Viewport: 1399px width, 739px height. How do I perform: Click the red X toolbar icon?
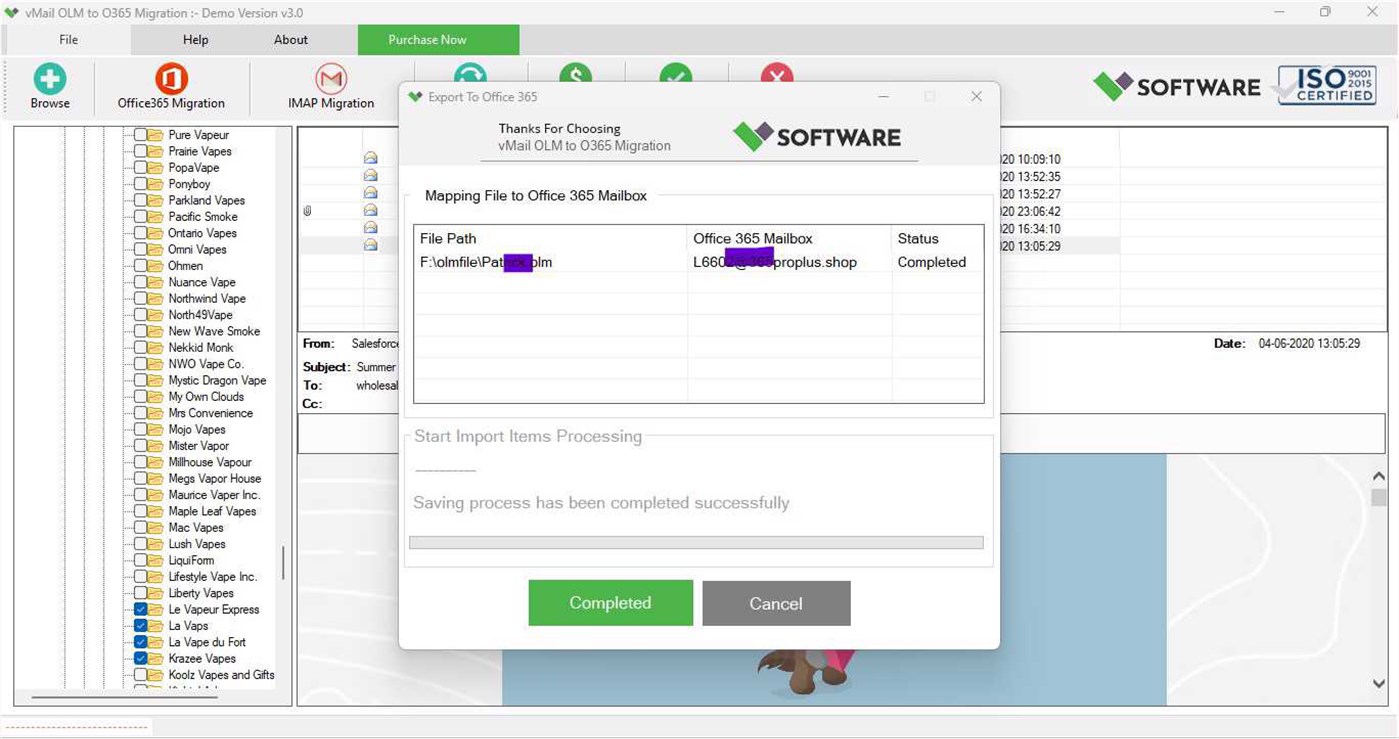pos(777,75)
